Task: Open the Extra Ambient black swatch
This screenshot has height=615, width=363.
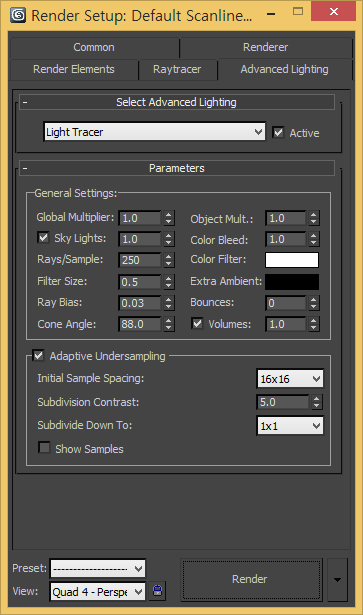Action: [292, 282]
